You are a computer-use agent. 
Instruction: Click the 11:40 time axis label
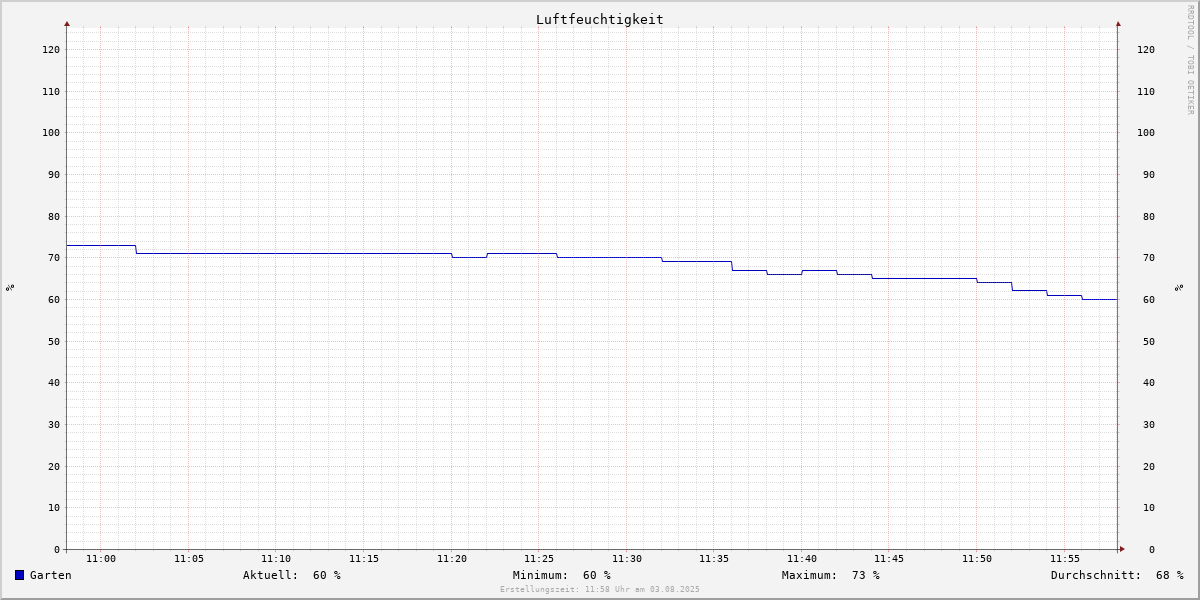[802, 559]
